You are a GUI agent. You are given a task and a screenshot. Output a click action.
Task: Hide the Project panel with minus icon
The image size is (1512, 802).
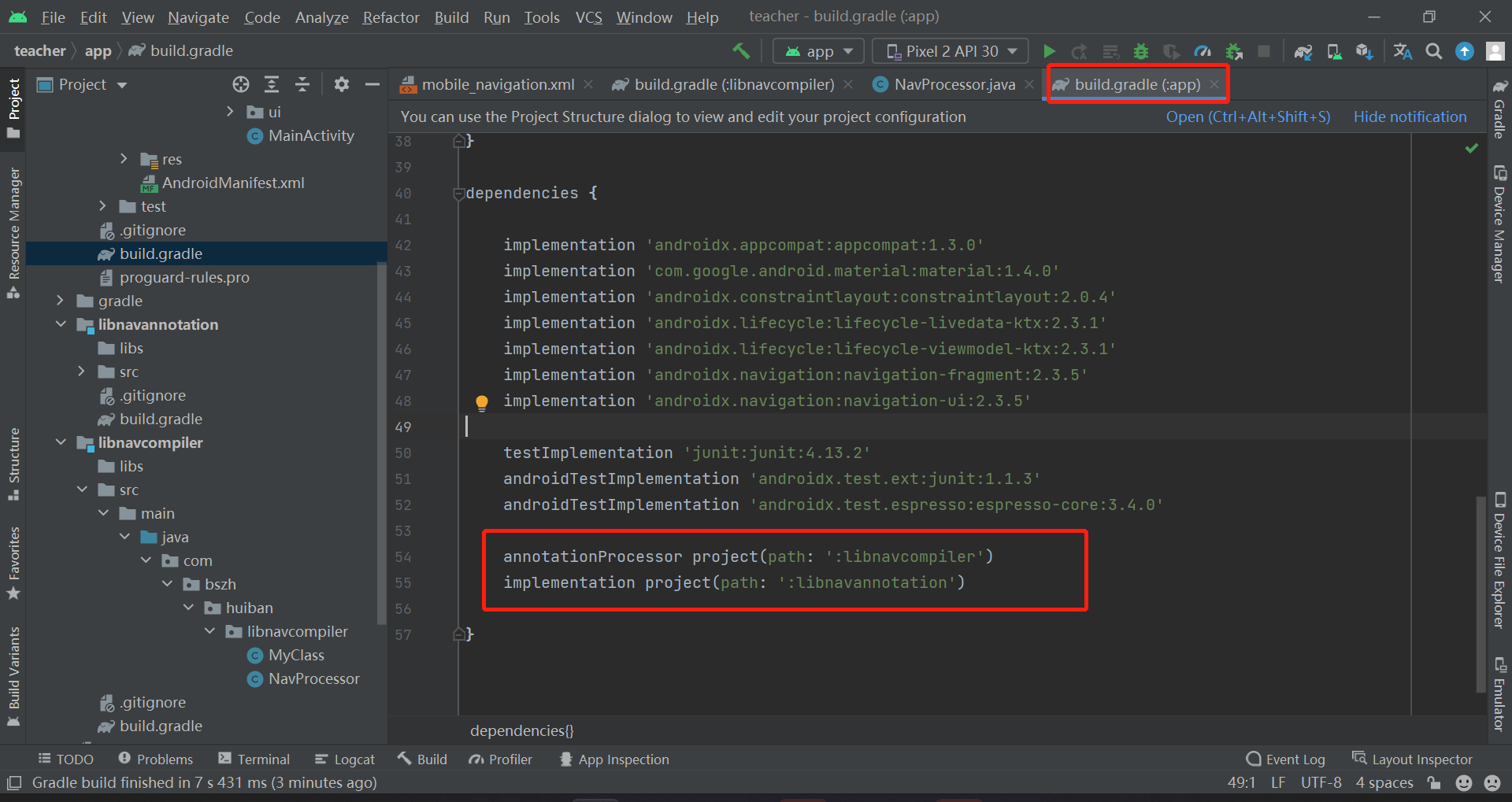[372, 84]
